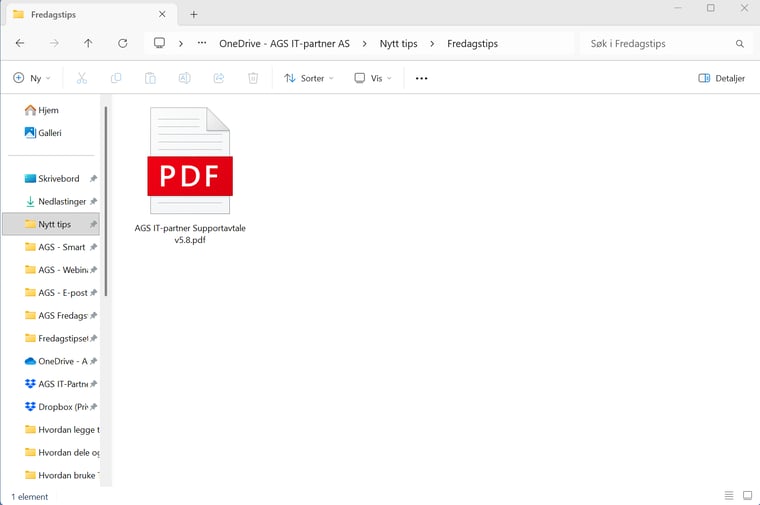Click Nytt tips in the breadcrumb path
The height and width of the screenshot is (505, 760).
tap(398, 44)
